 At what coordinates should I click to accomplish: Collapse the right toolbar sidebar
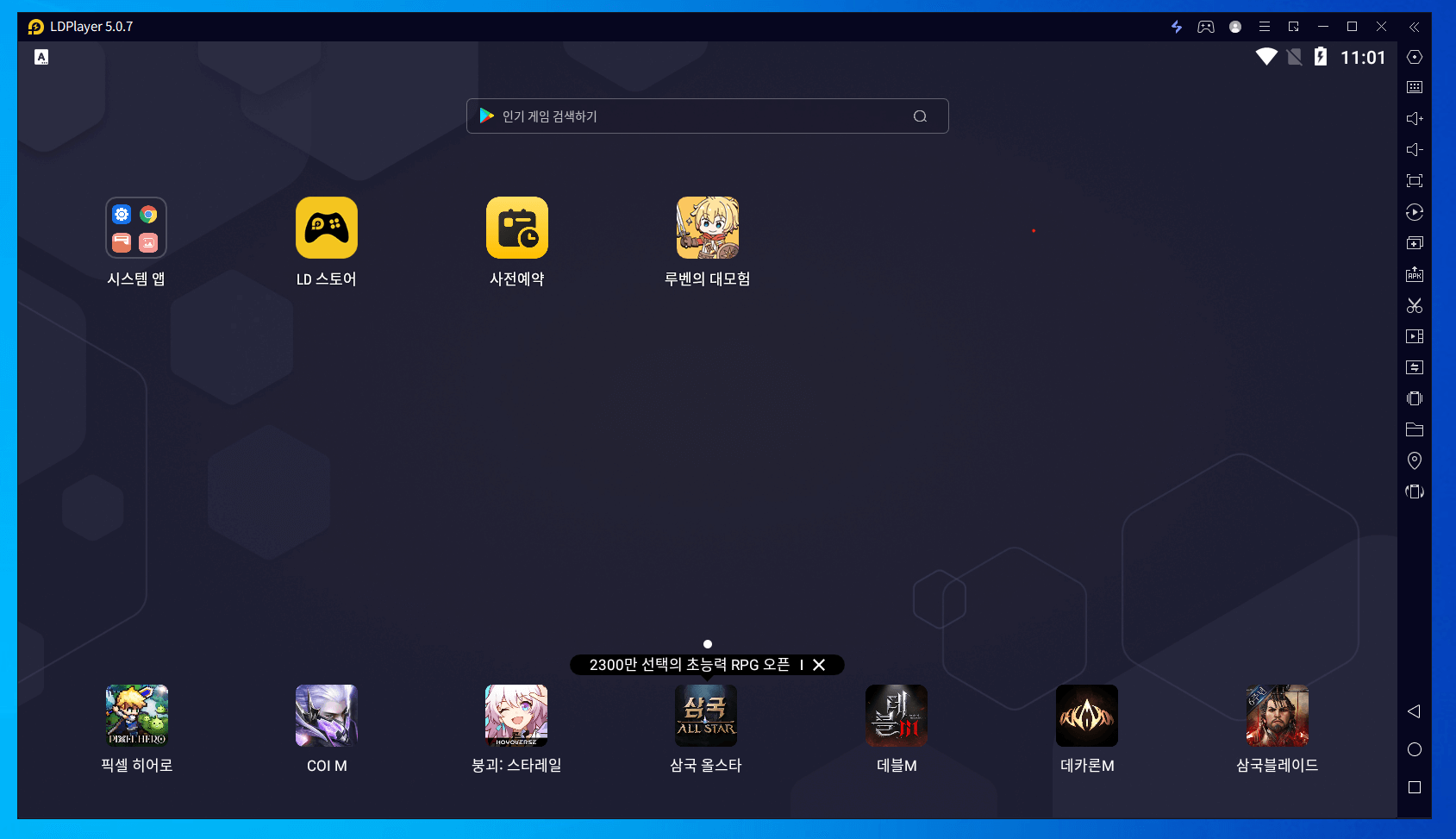[x=1414, y=27]
